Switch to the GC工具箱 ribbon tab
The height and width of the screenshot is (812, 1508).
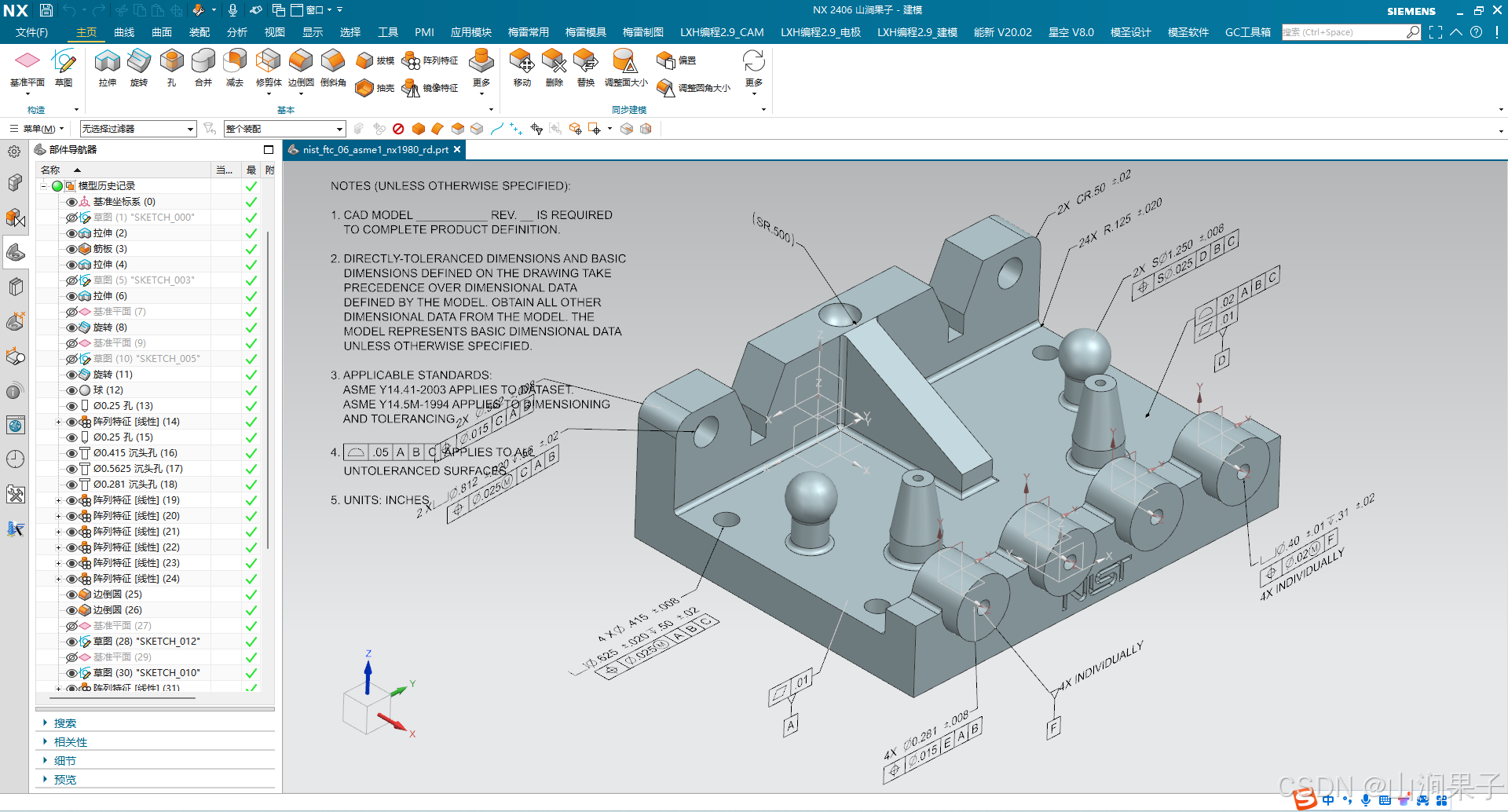1248,32
